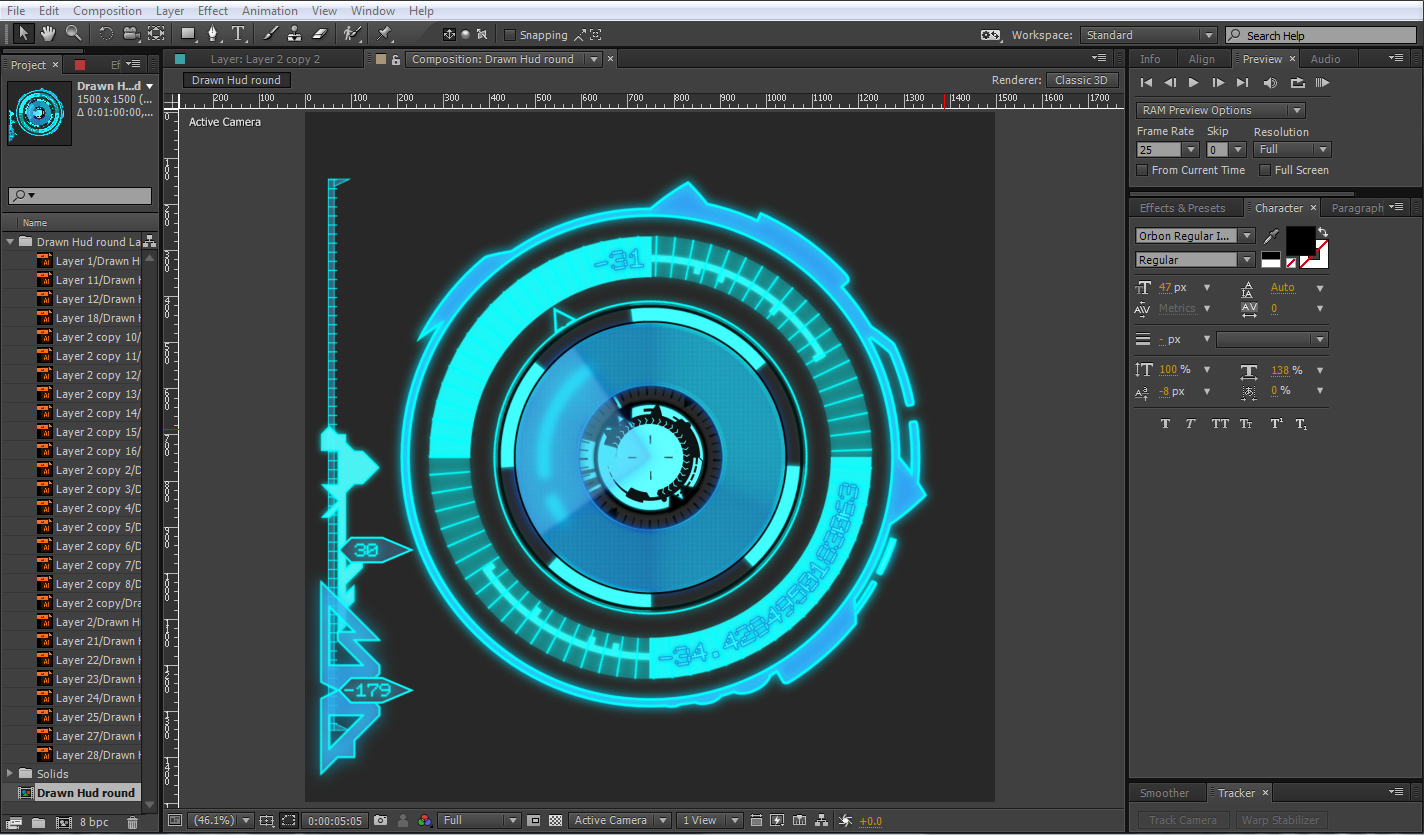Click the reset exposure aperture icon
Image resolution: width=1424 pixels, height=835 pixels.
[x=845, y=820]
